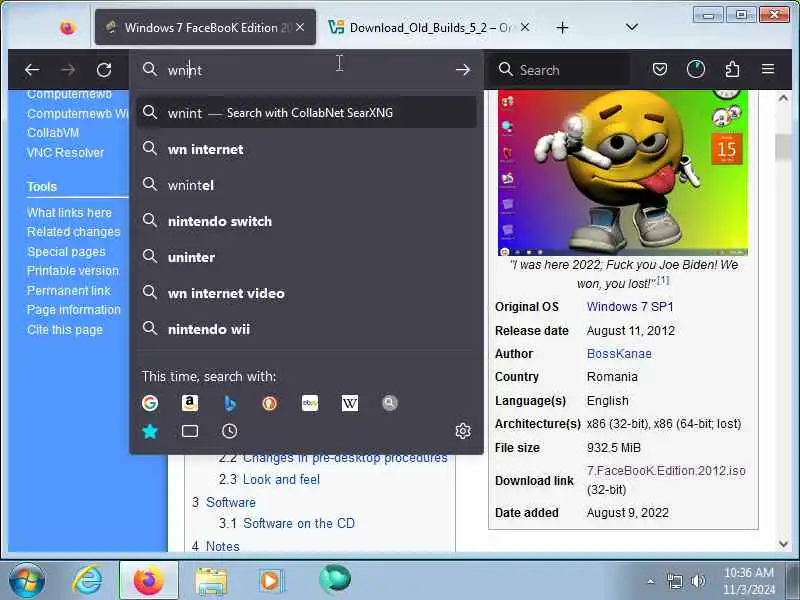Open CollabVM sidebar link
800x600 pixels.
tap(53, 133)
